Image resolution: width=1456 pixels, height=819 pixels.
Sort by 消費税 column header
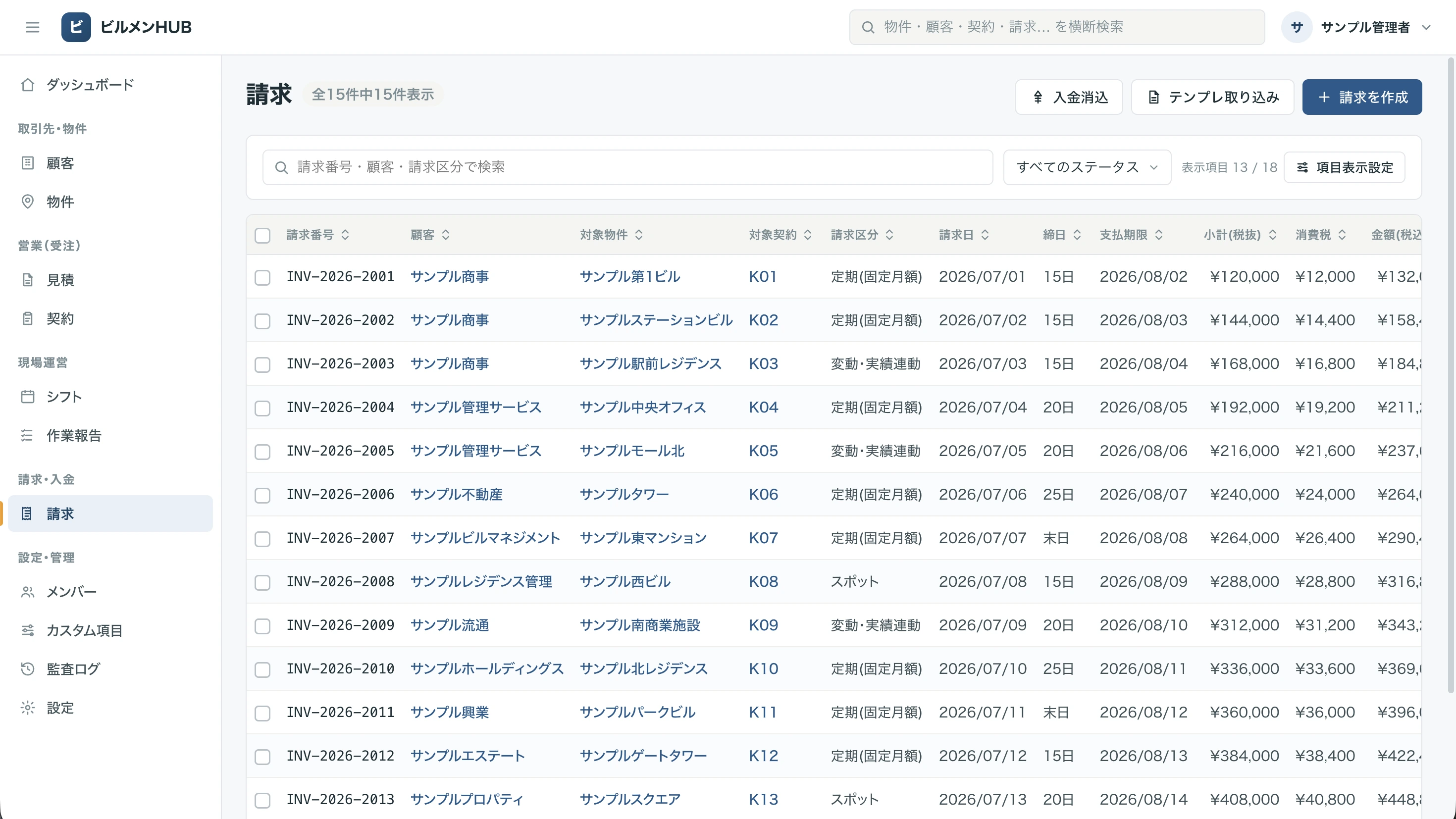(x=1321, y=235)
